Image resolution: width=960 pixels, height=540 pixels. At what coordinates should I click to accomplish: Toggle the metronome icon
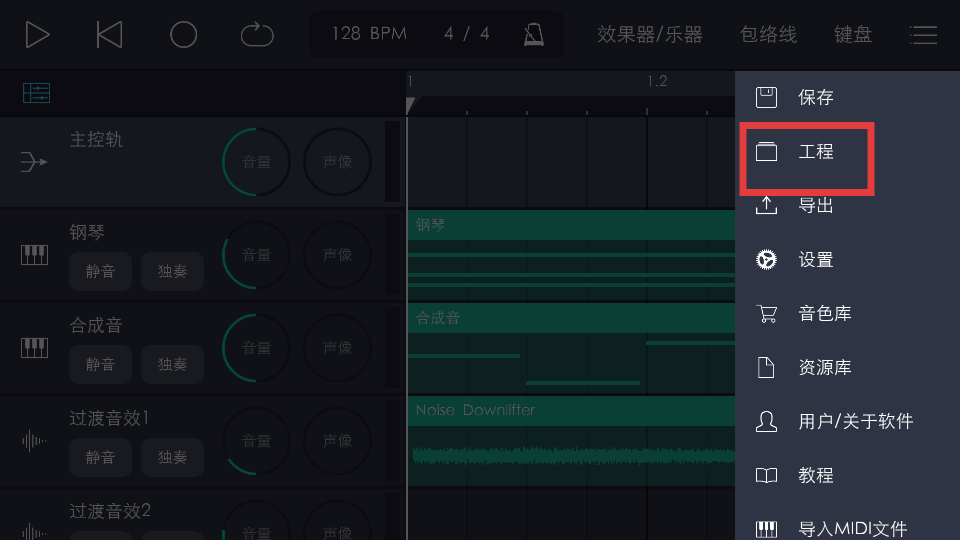point(534,35)
